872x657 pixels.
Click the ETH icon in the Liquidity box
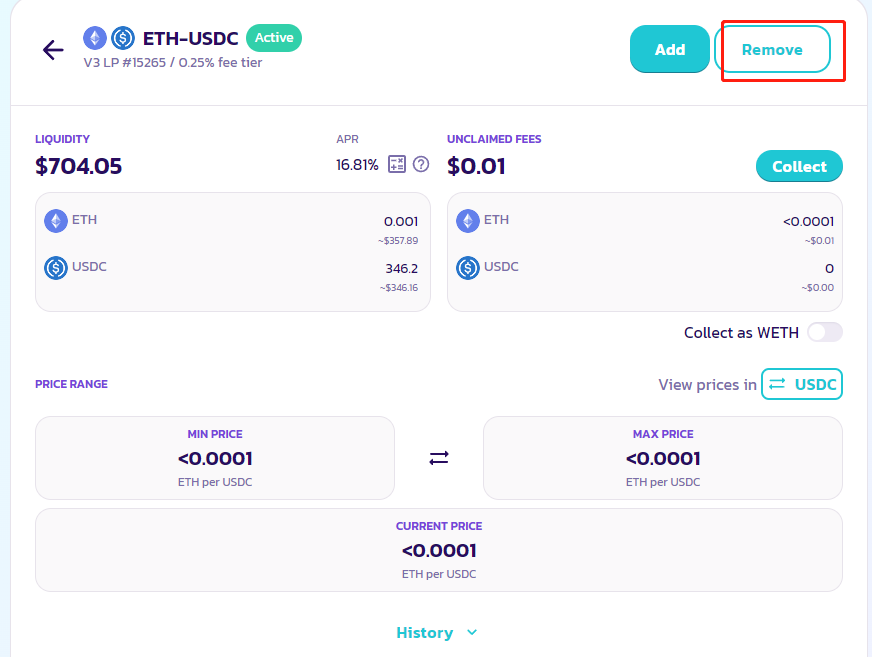point(56,221)
